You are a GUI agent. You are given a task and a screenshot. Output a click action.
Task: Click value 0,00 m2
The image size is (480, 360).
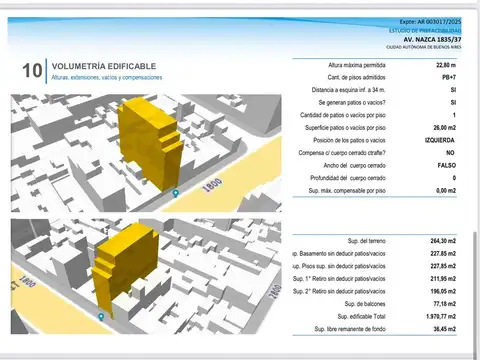pos(446,191)
